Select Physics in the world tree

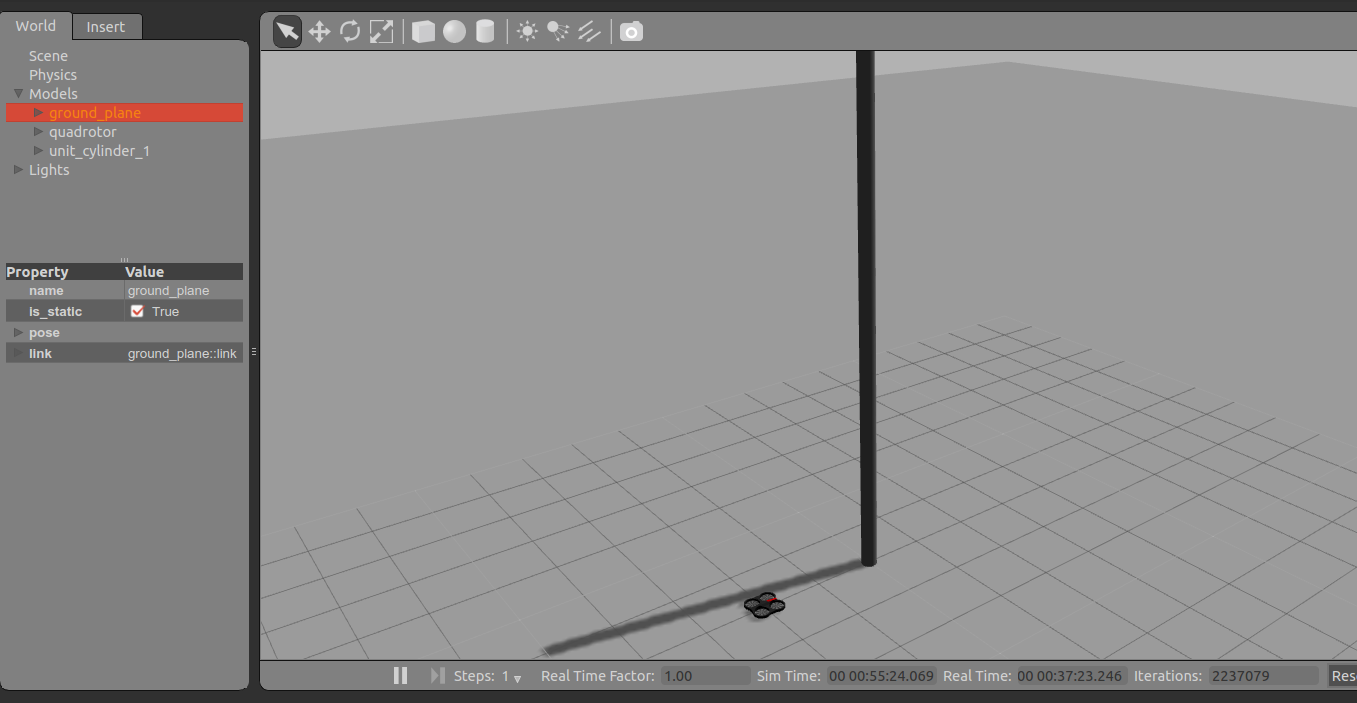(x=53, y=75)
